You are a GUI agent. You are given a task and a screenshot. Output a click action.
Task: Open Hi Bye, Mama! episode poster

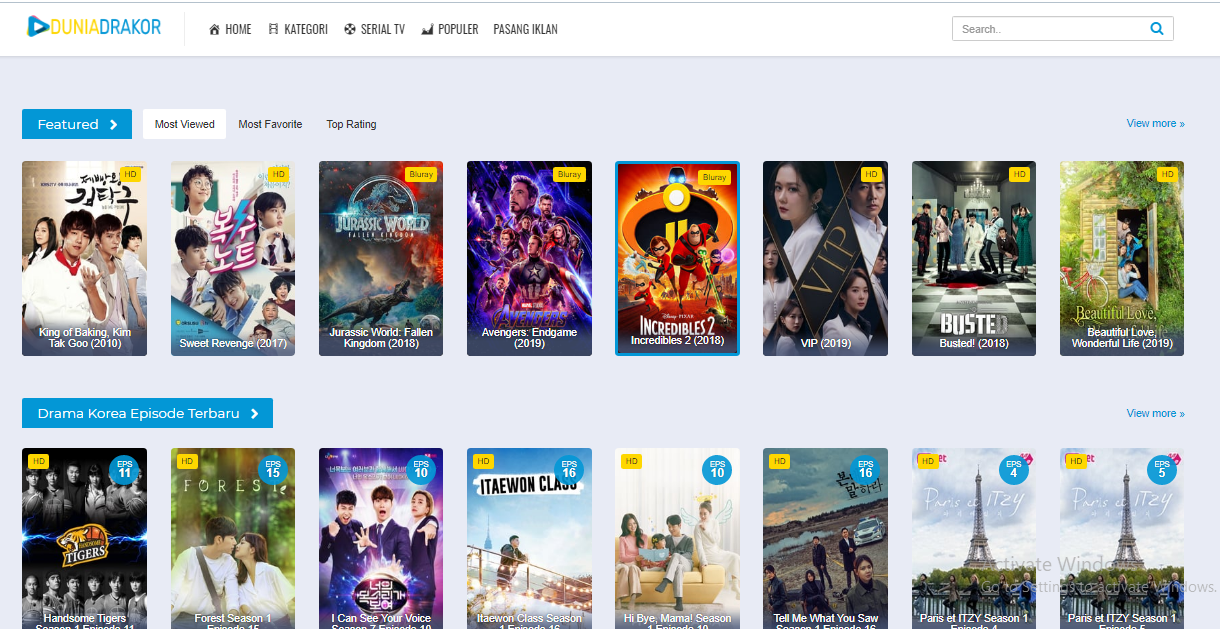point(677,538)
